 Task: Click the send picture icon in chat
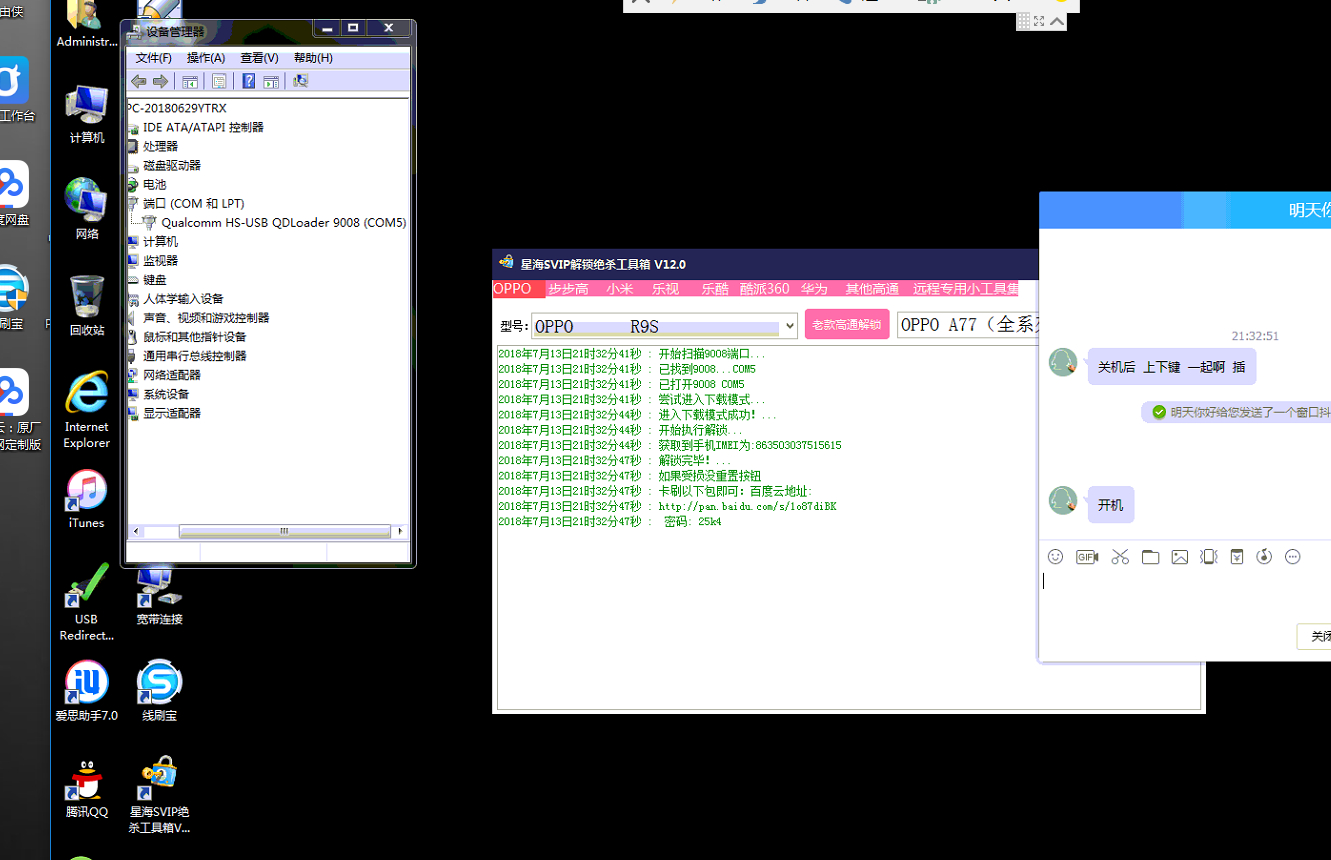[1180, 557]
